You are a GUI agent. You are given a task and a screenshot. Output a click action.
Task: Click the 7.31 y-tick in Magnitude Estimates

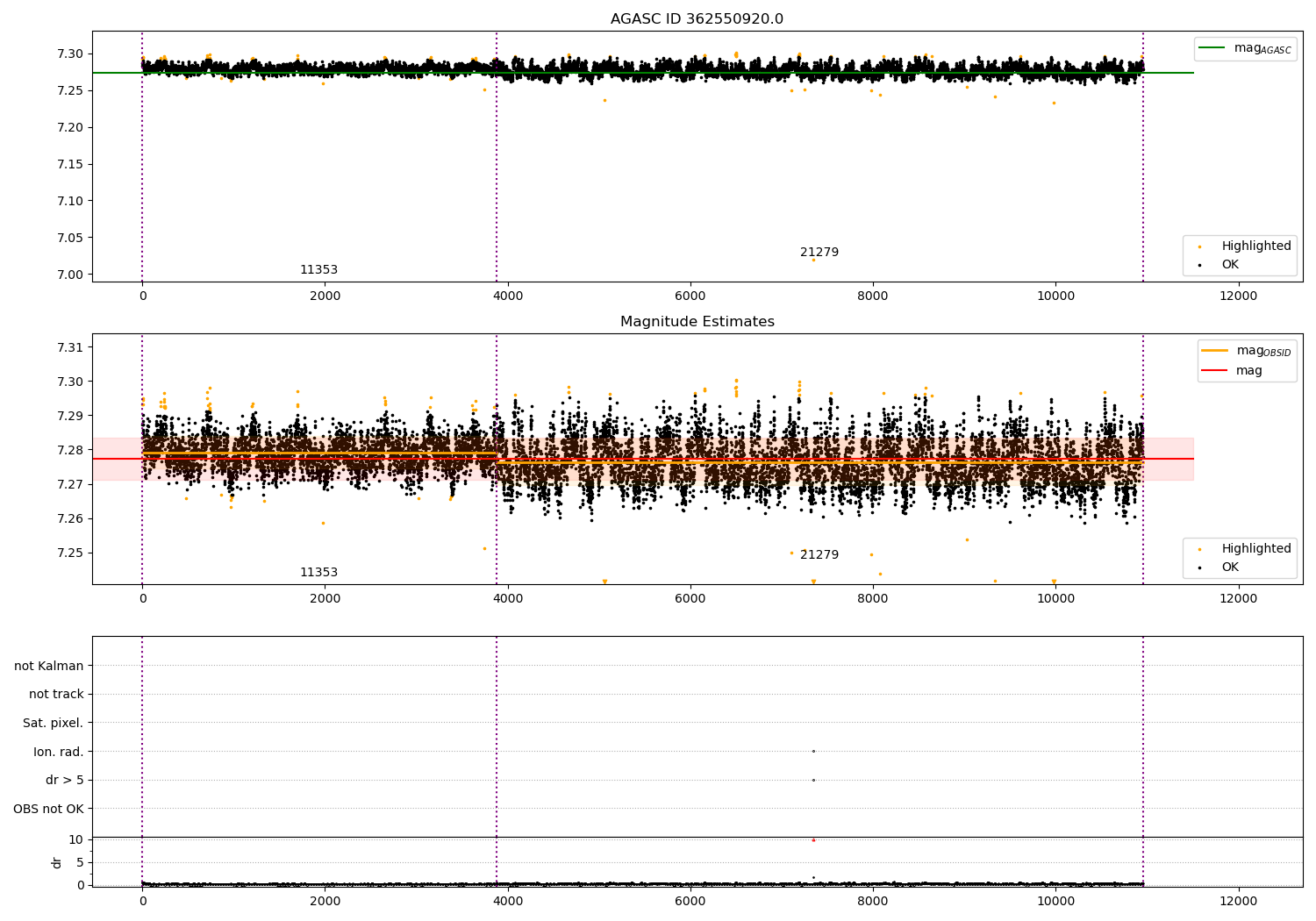tap(69, 347)
